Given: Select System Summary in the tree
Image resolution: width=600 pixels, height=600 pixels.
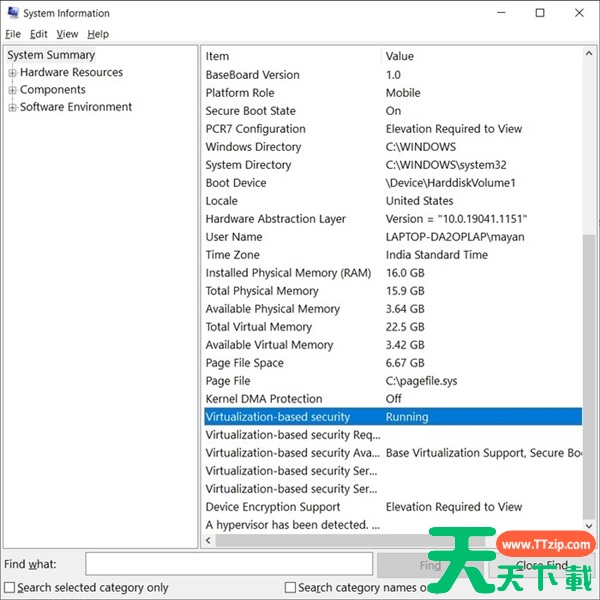Looking at the screenshot, I should pyautogui.click(x=51, y=55).
